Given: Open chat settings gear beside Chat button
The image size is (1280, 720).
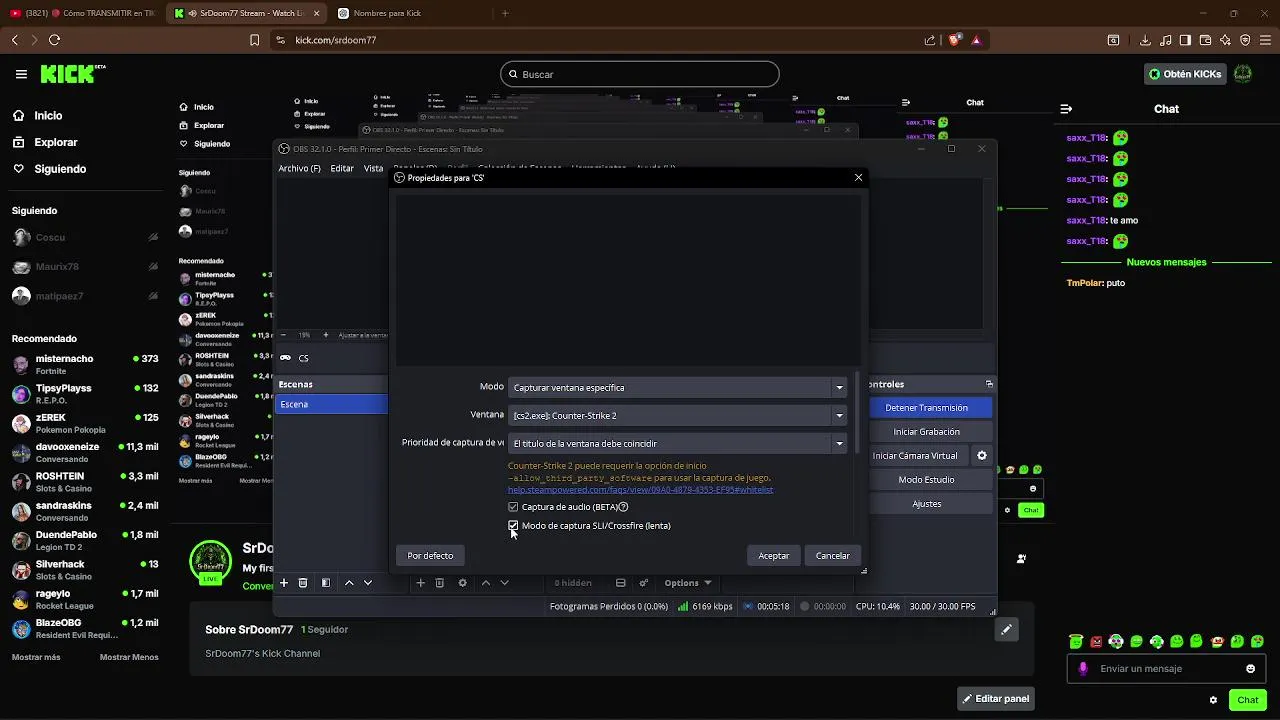Looking at the screenshot, I should (x=1213, y=700).
